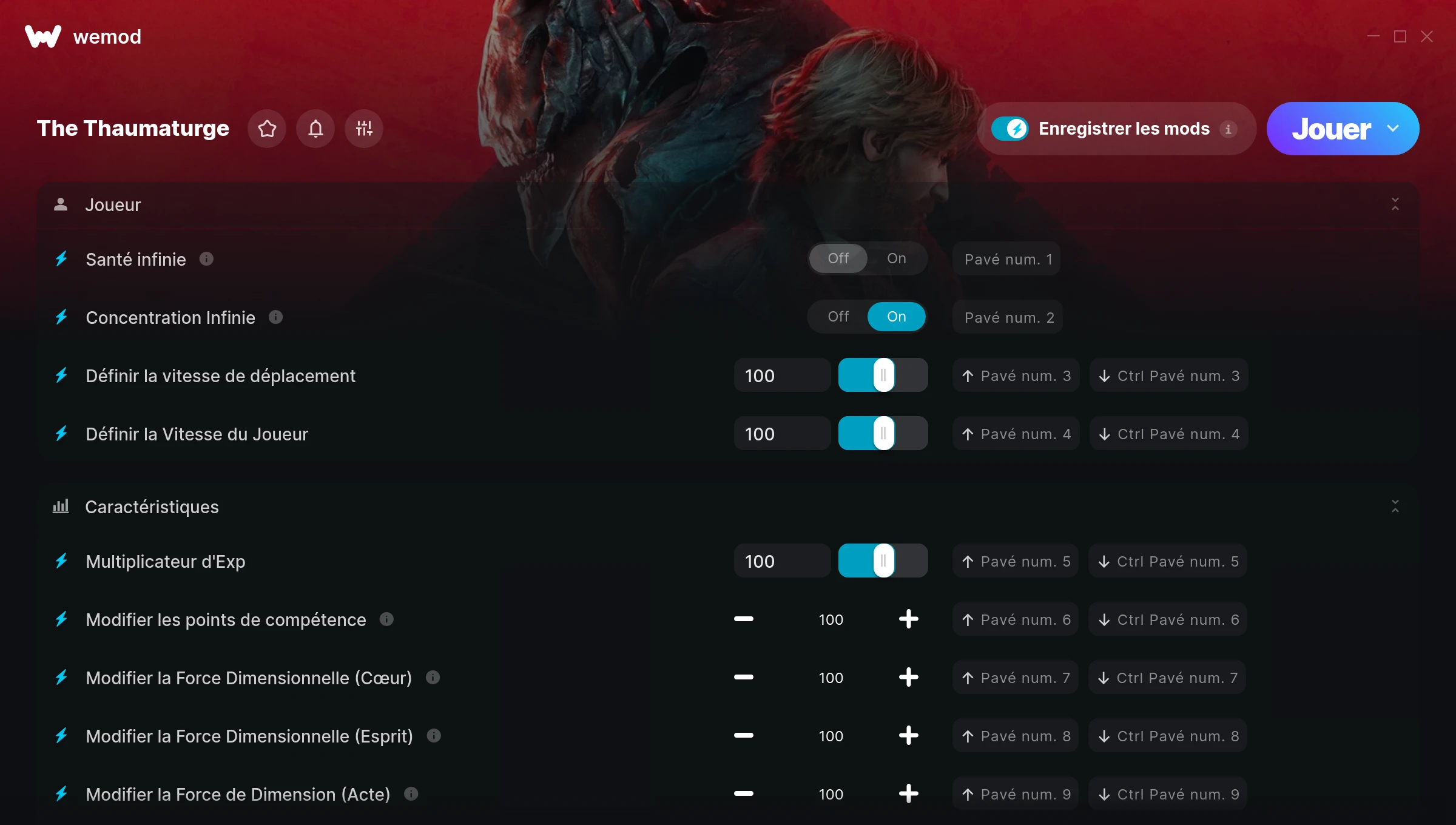
Task: Toggle the Enregistrer les mods switch
Action: 1009,129
